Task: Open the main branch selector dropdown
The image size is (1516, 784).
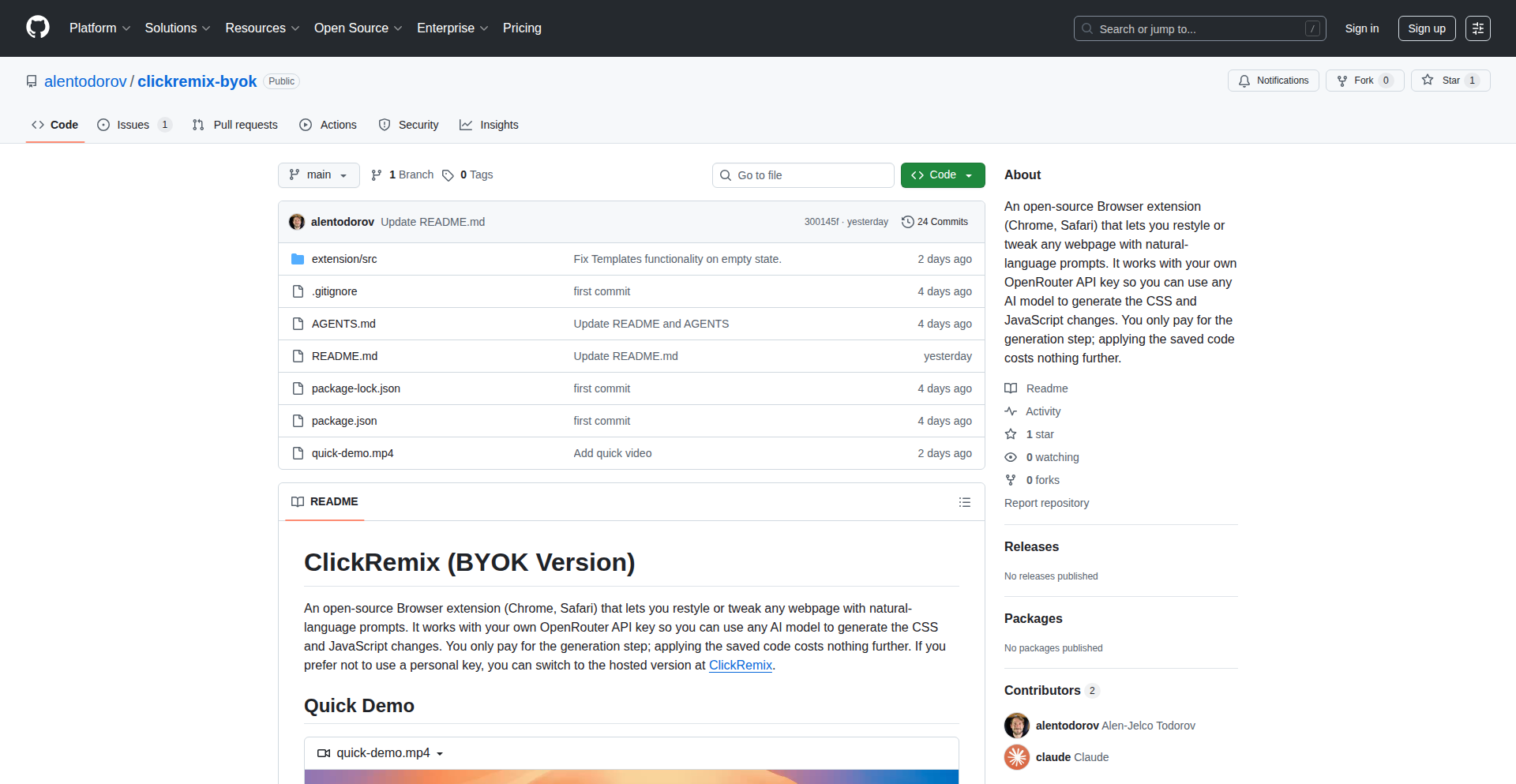Action: click(319, 175)
